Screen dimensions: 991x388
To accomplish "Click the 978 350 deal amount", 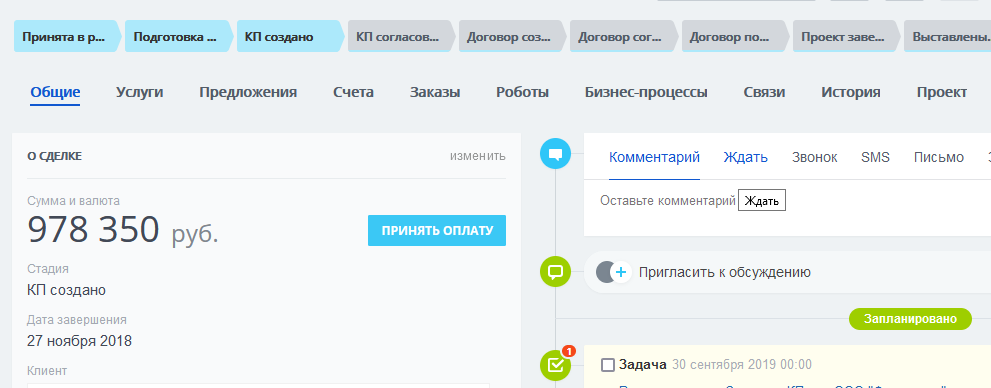I will point(94,230).
